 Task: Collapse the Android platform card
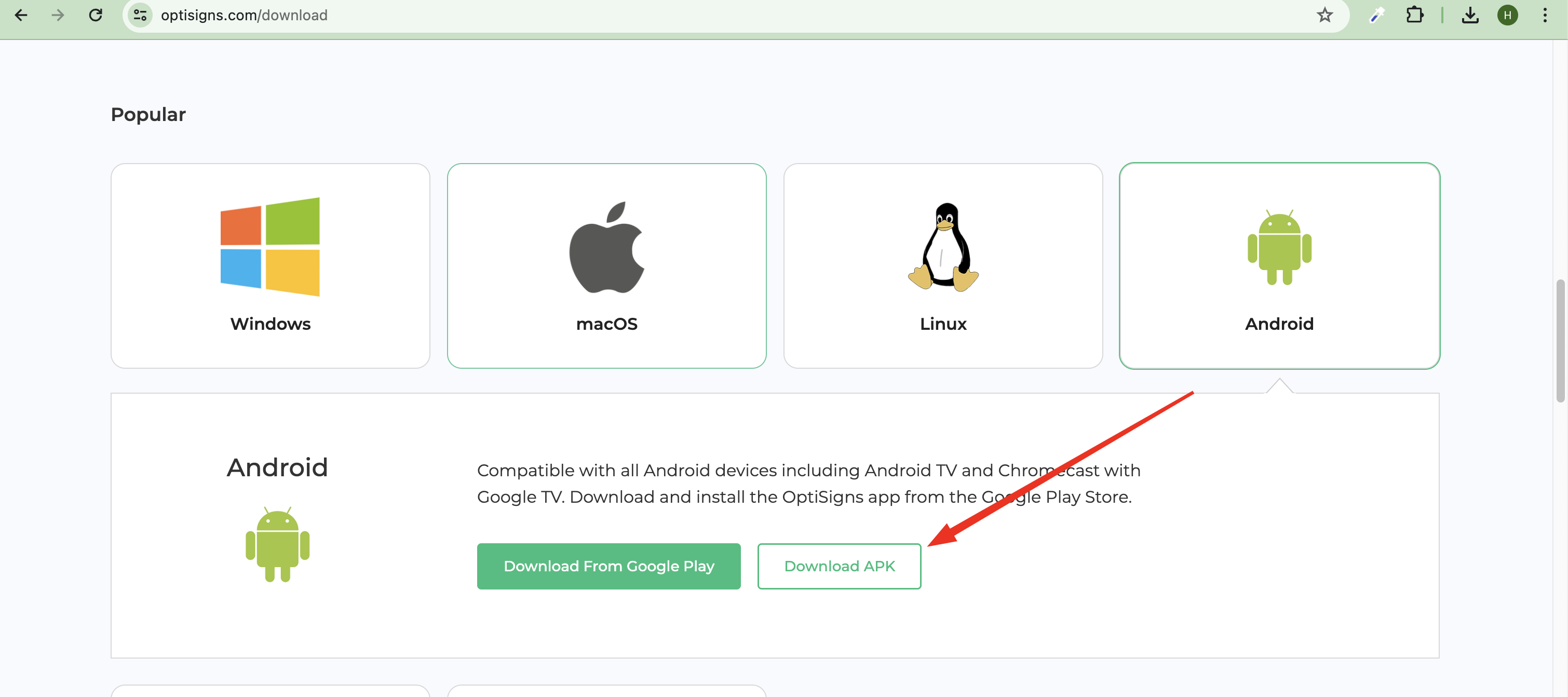pos(1279,265)
